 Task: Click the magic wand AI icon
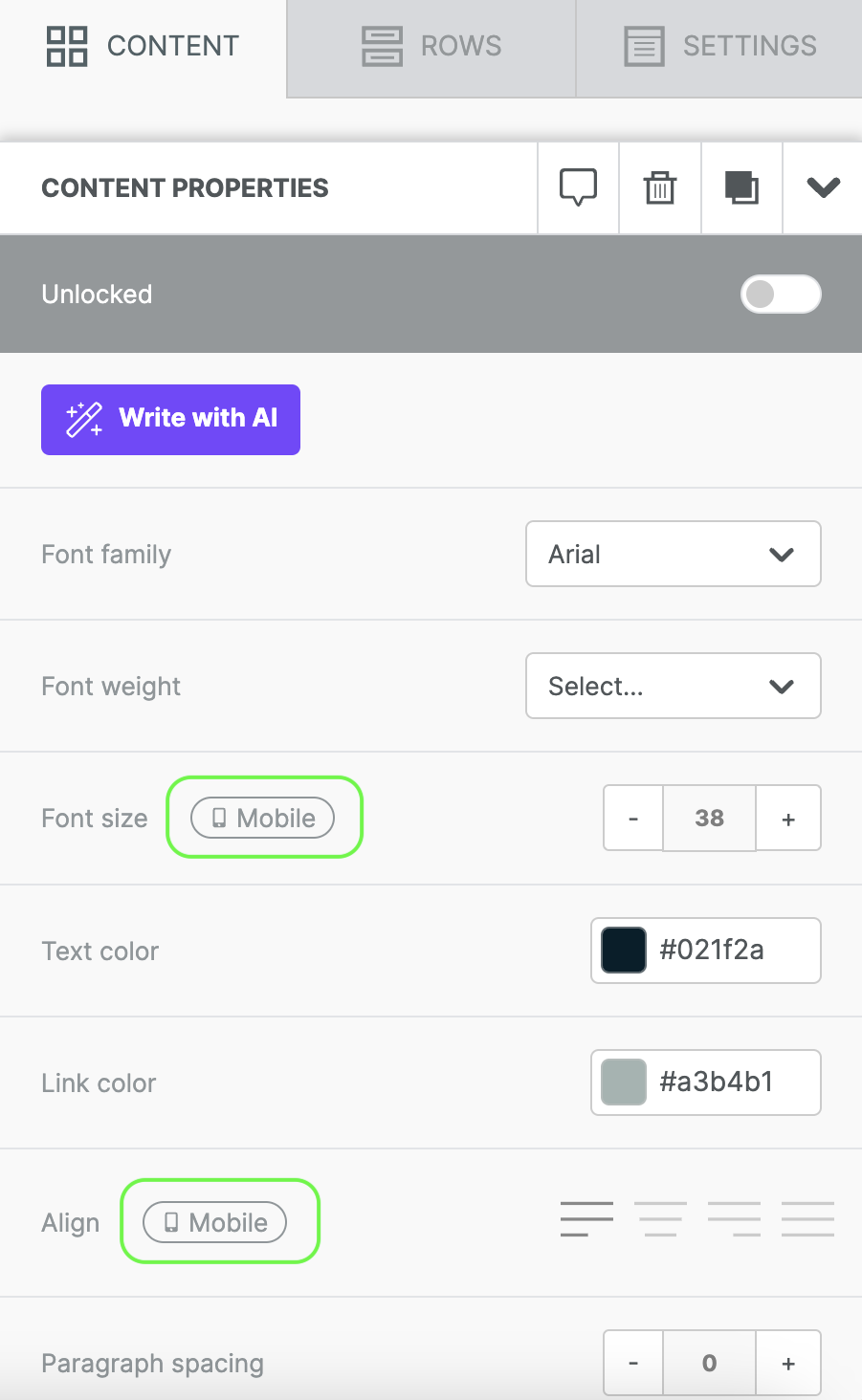pyautogui.click(x=84, y=420)
